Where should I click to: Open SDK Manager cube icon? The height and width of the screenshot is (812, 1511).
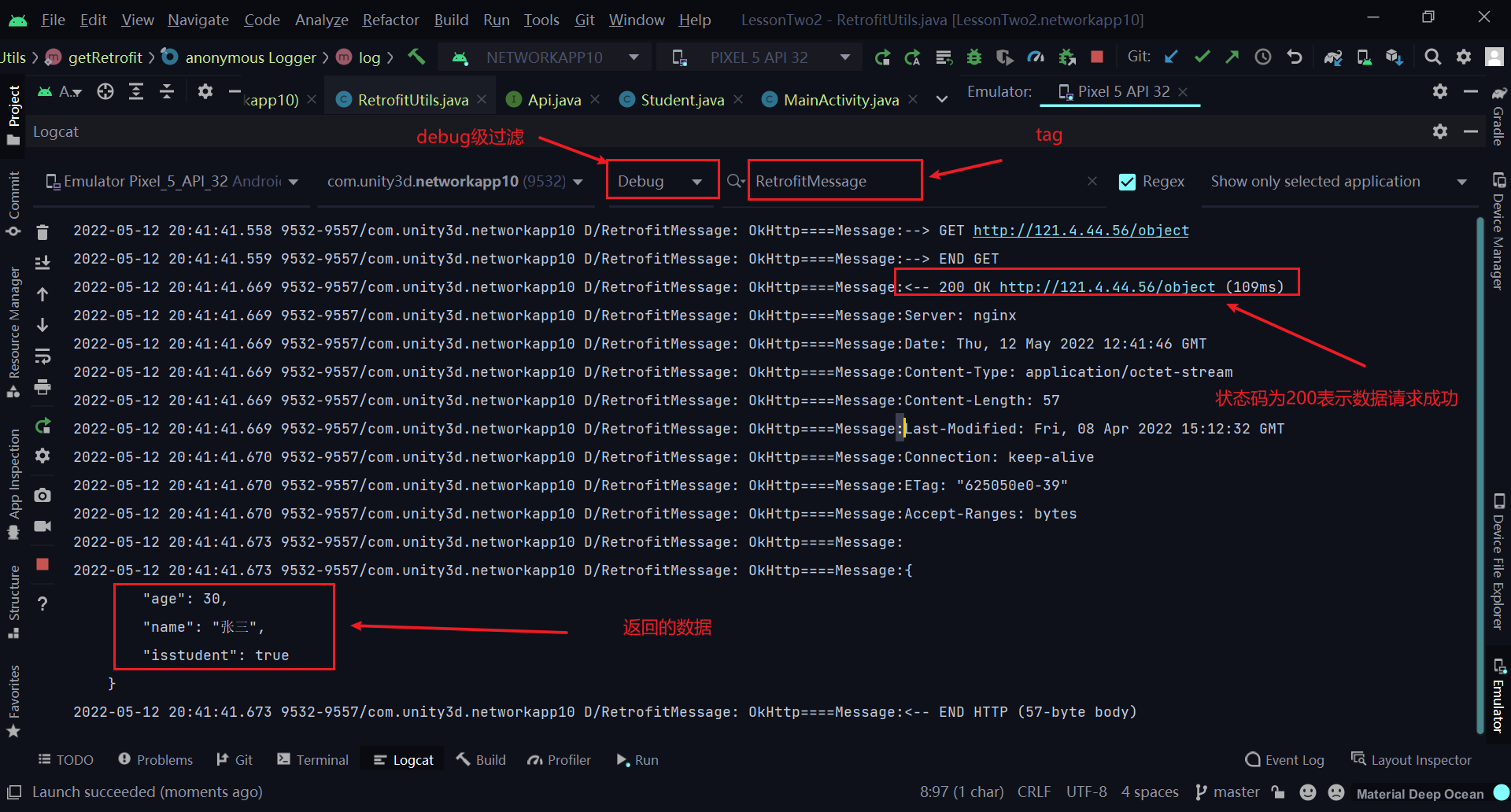point(1395,57)
